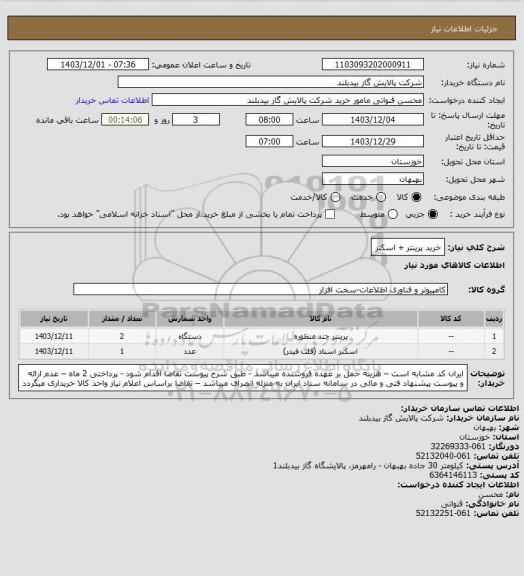
Task: Click the family name قنواتی
Action: click(452, 504)
